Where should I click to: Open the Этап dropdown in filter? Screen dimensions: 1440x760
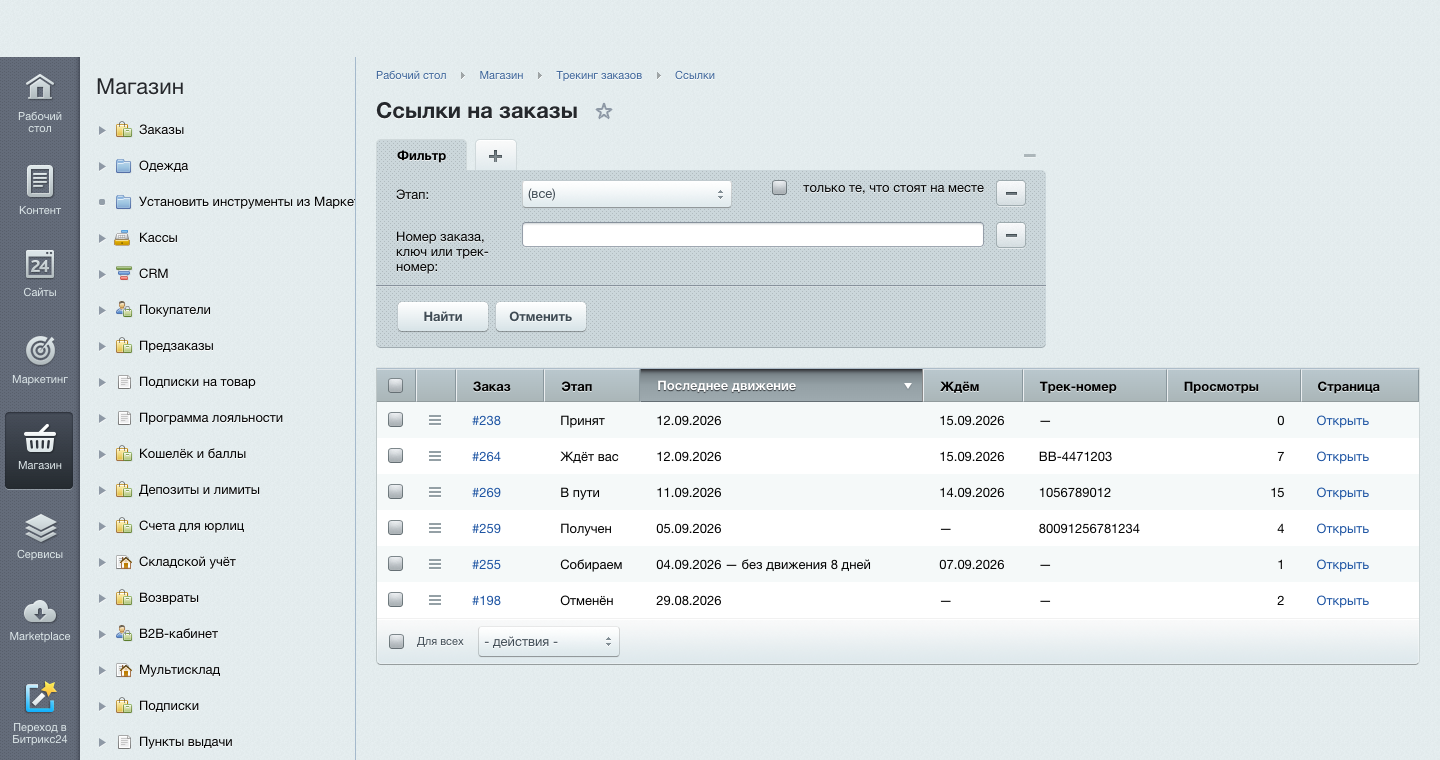(x=627, y=193)
